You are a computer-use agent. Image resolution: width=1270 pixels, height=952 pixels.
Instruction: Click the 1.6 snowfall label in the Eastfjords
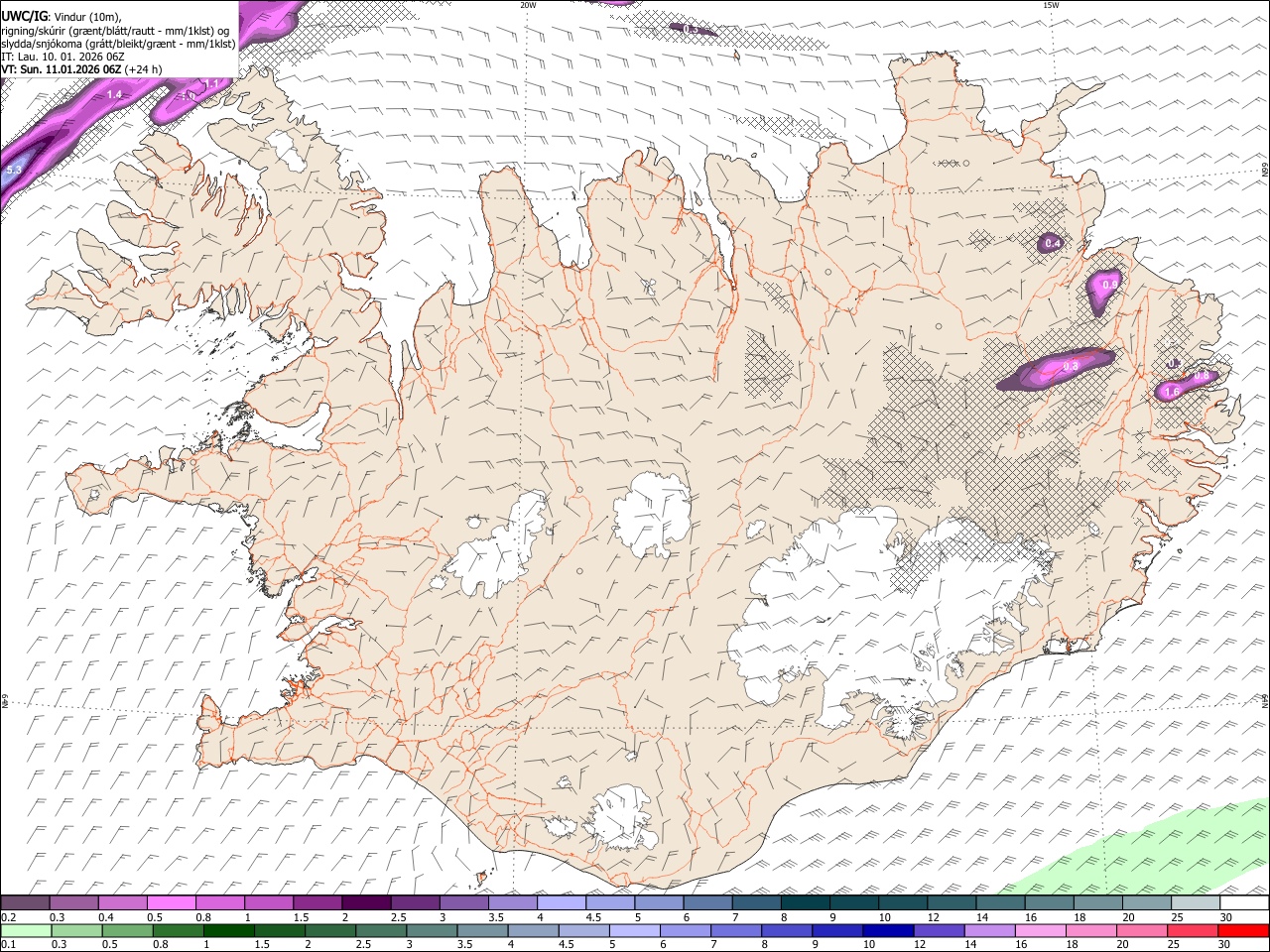(1172, 393)
